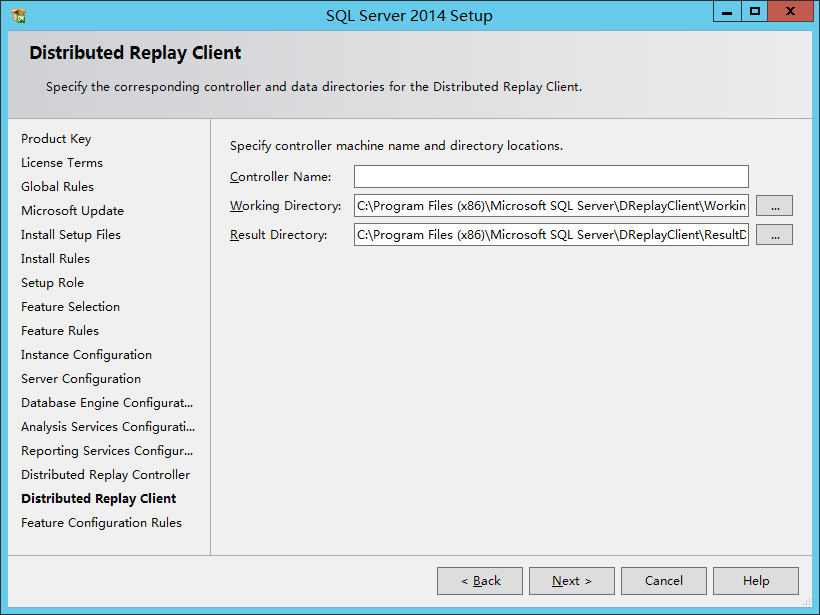Minimize the setup window
The height and width of the screenshot is (615, 820).
point(727,12)
